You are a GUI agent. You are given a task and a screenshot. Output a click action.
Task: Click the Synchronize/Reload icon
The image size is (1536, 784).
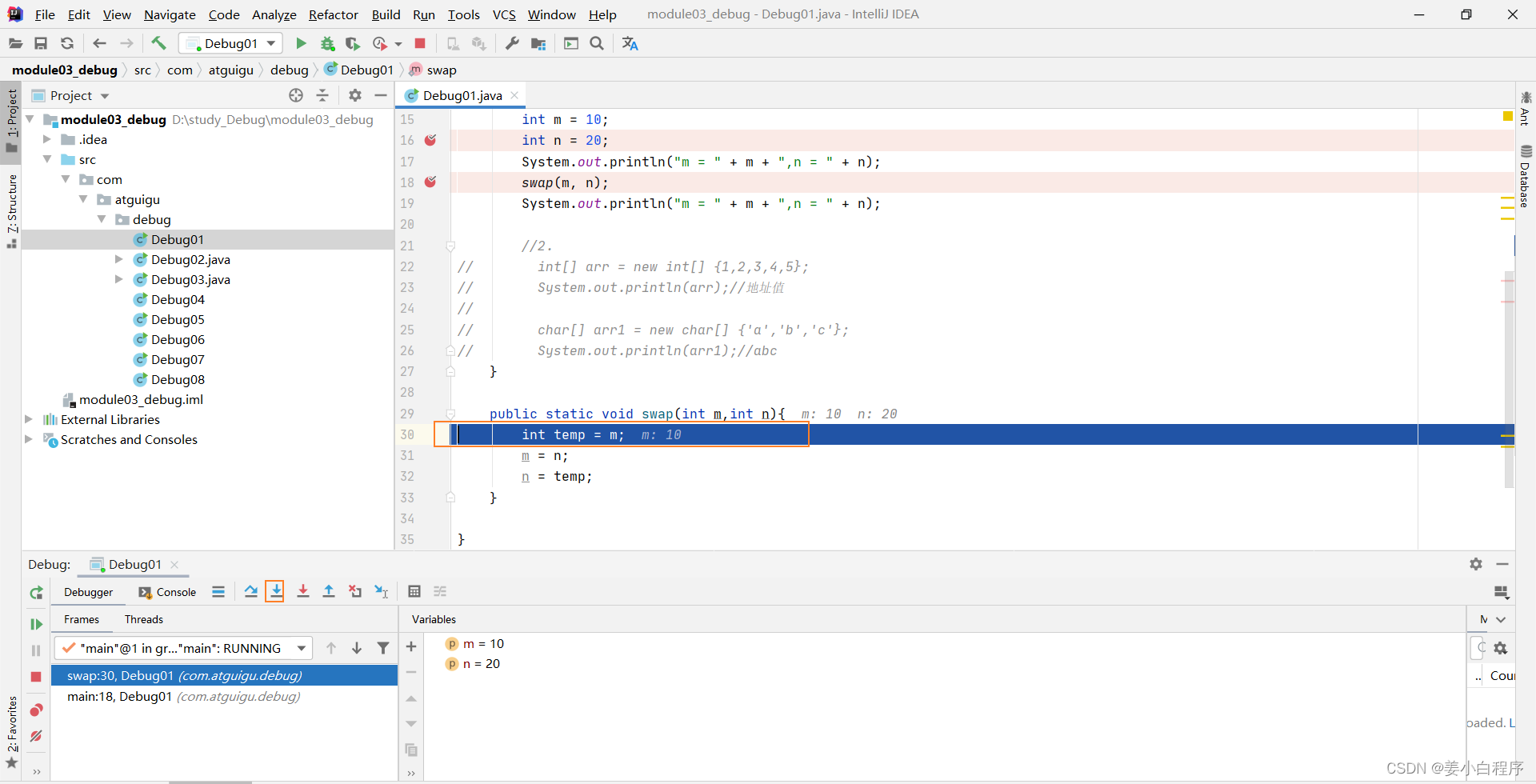[67, 43]
